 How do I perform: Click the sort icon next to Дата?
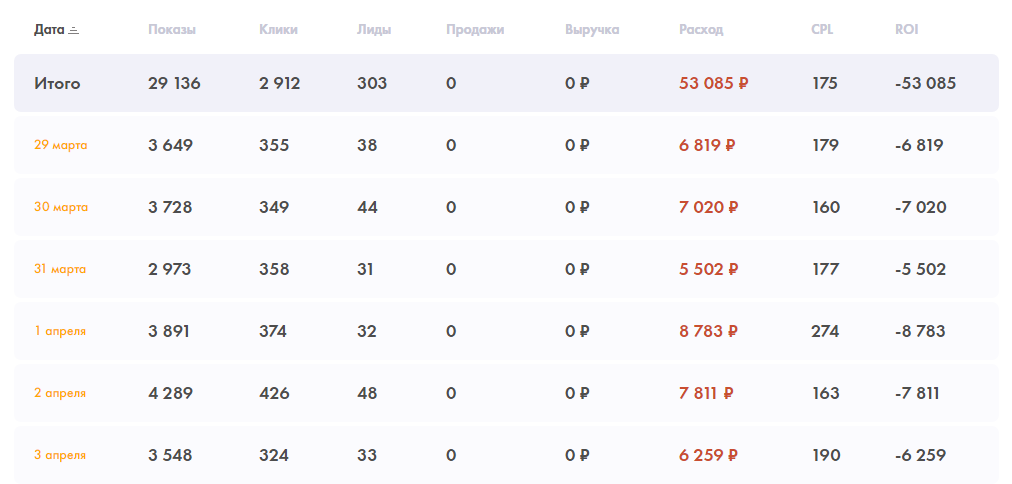coord(73,30)
